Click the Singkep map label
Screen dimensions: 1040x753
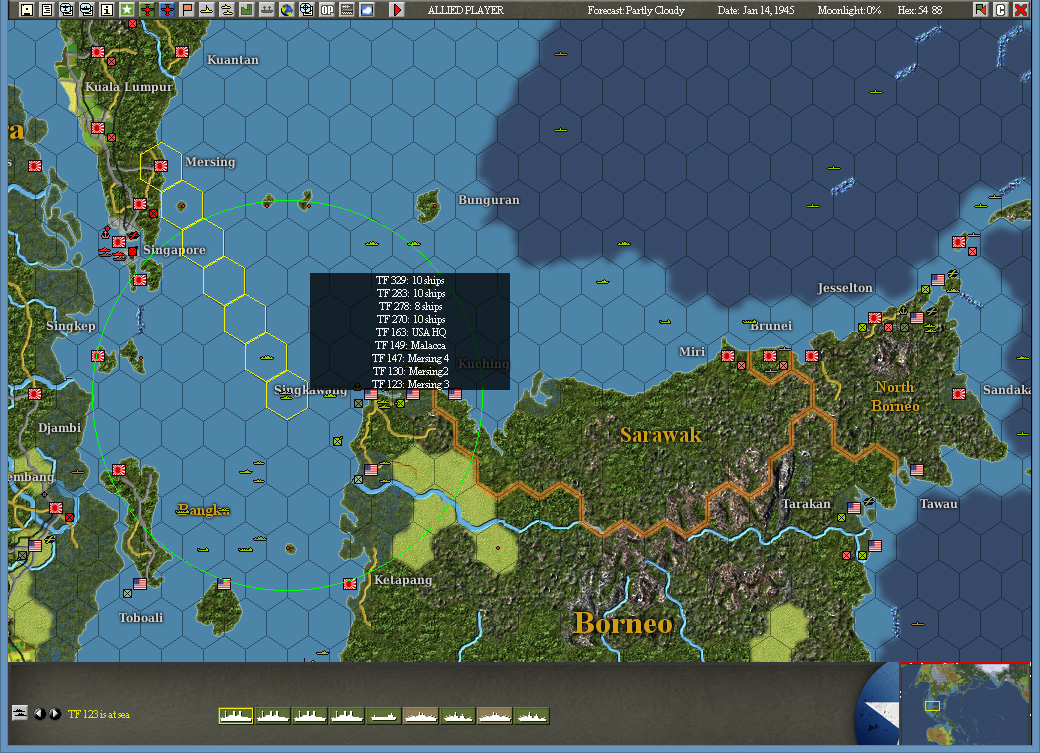(71, 326)
